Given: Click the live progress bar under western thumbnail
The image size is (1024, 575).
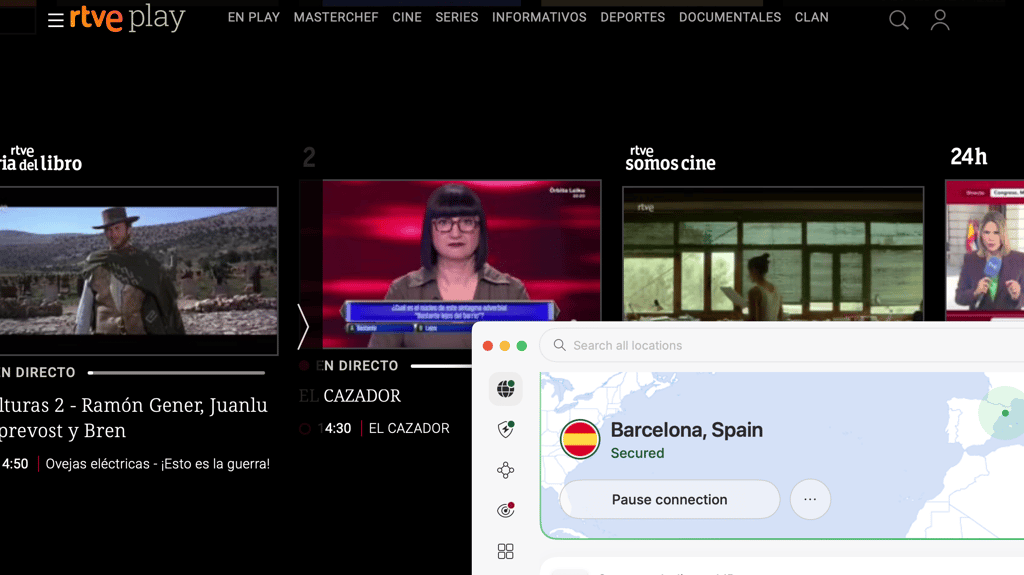Looking at the screenshot, I should [x=176, y=373].
